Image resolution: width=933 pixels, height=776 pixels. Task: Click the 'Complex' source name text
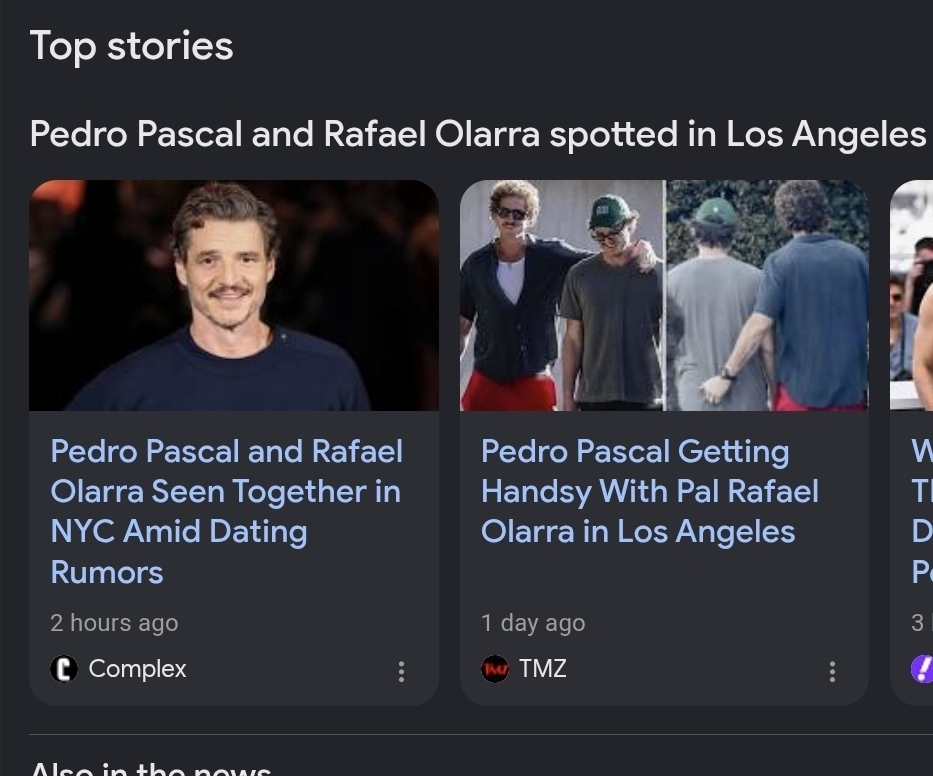point(137,669)
